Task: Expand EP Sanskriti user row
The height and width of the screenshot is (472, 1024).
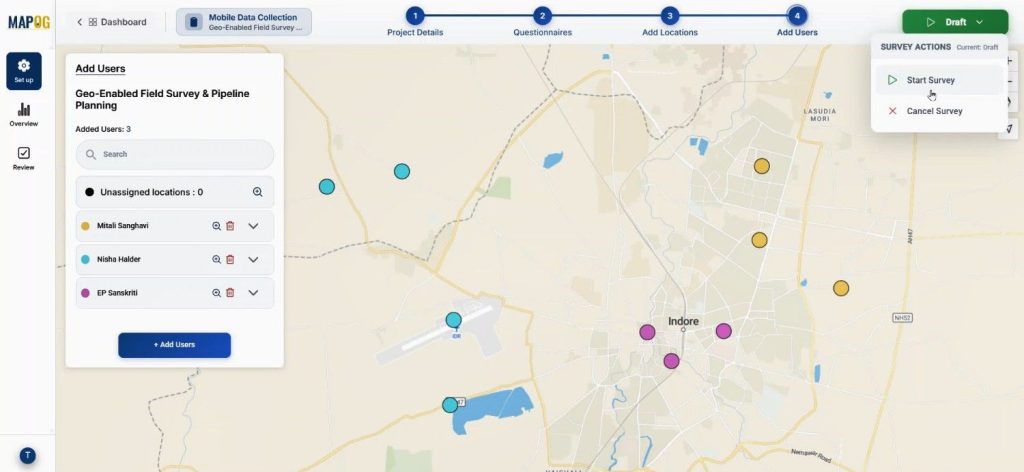Action: click(253, 293)
